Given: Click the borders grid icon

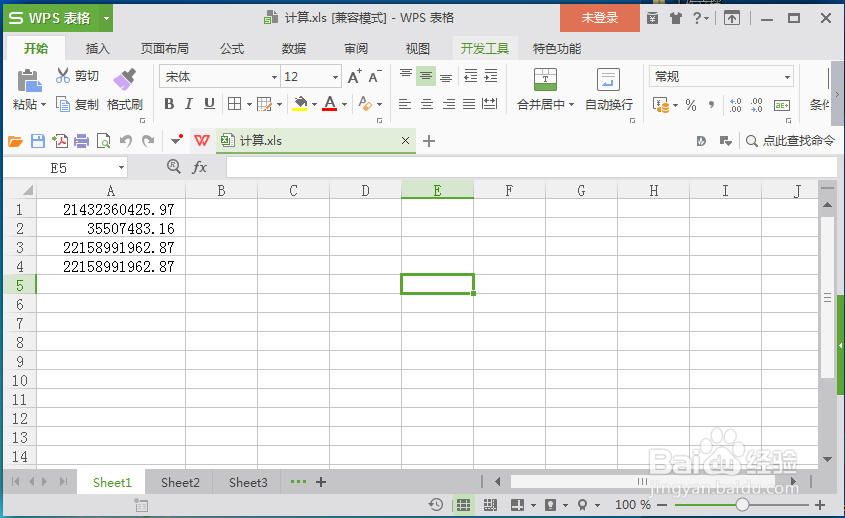Looking at the screenshot, I should pos(234,103).
